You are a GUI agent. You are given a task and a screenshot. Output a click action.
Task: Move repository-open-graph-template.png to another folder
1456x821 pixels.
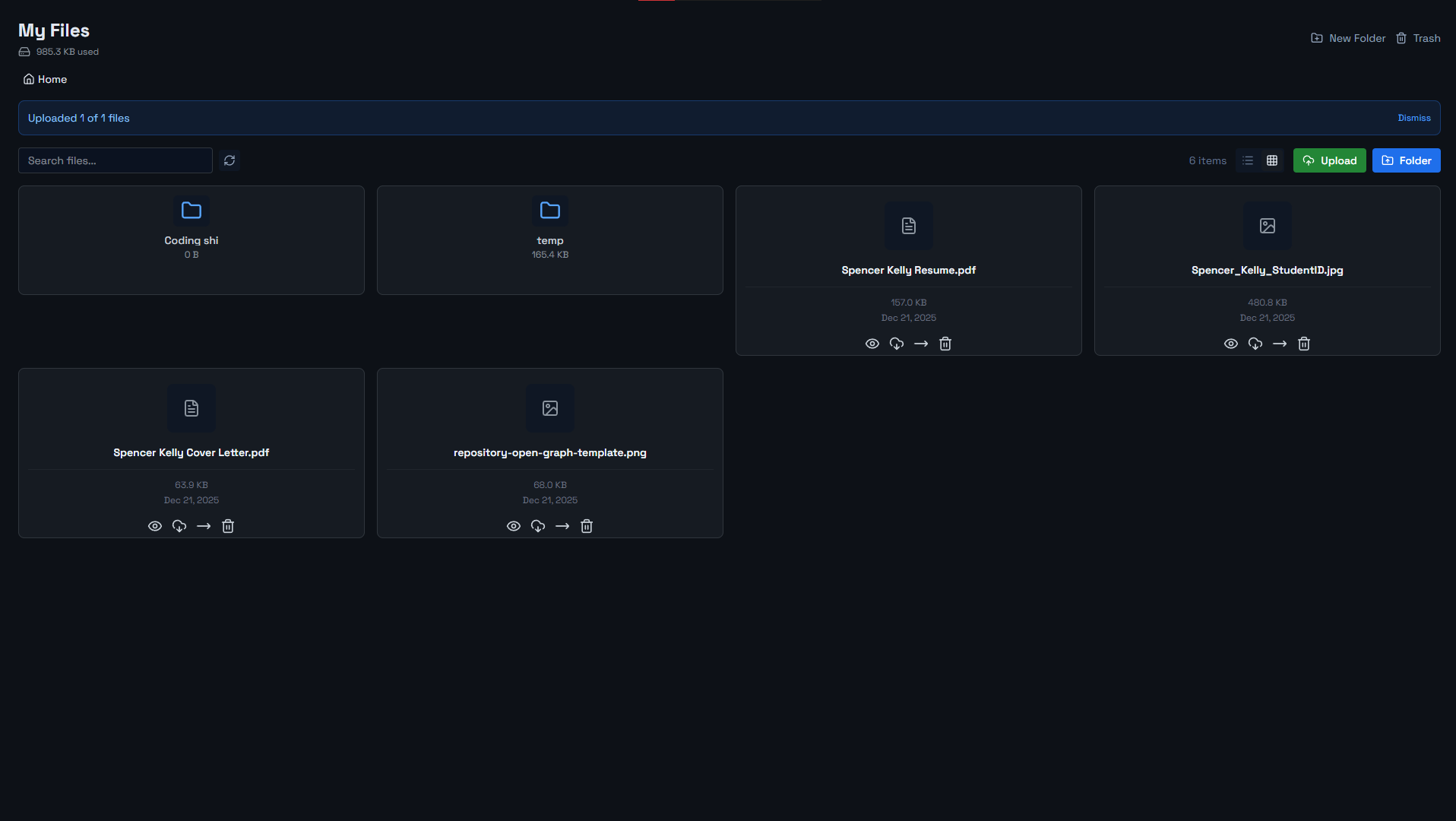(x=562, y=525)
